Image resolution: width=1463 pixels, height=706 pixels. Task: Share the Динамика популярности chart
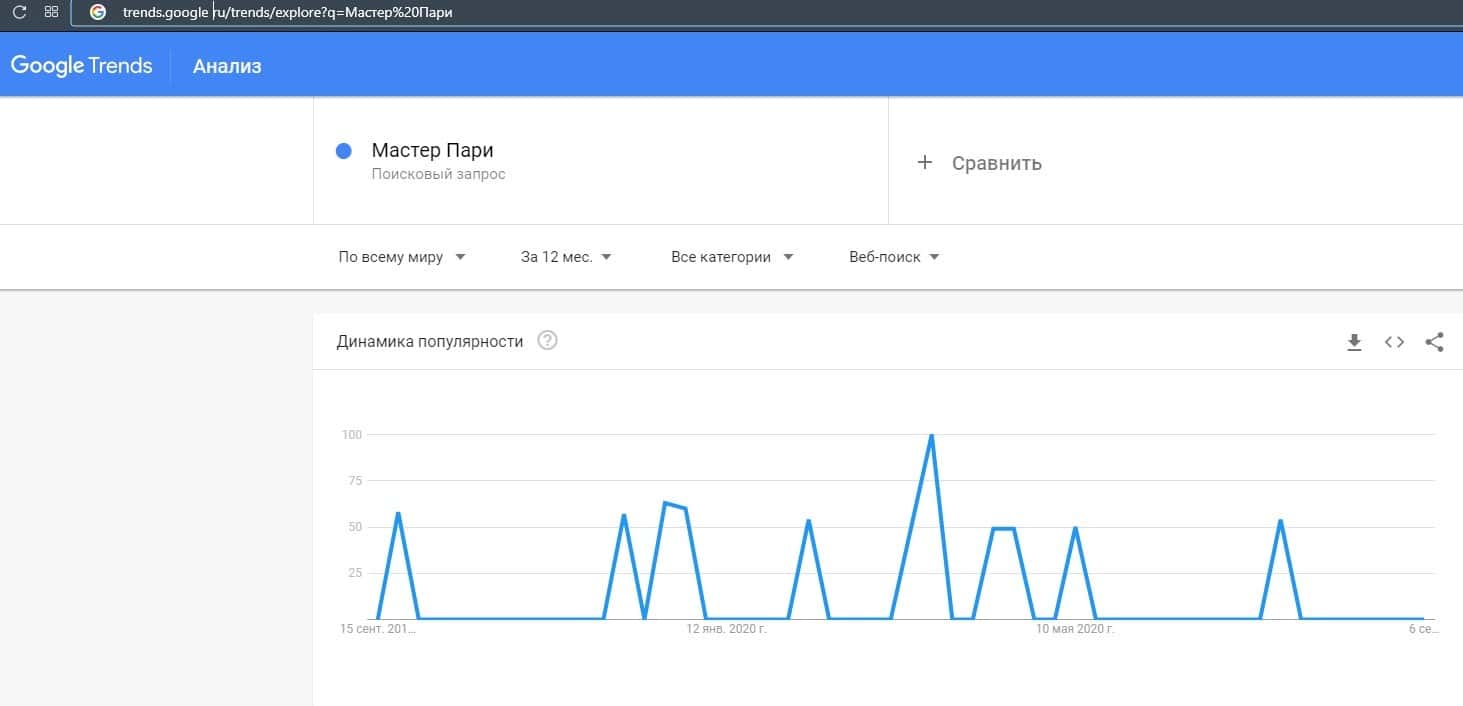point(1434,342)
